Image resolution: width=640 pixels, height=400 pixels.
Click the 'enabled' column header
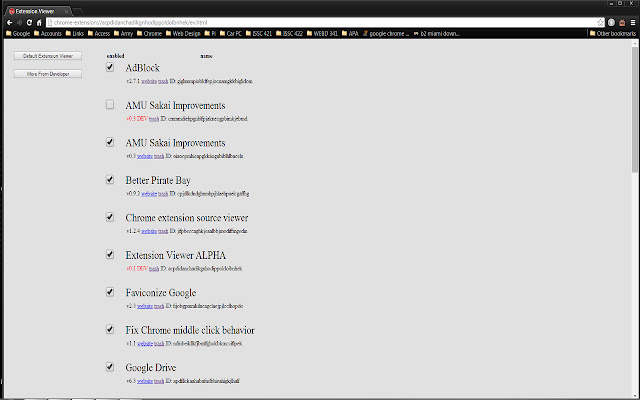pyautogui.click(x=116, y=56)
